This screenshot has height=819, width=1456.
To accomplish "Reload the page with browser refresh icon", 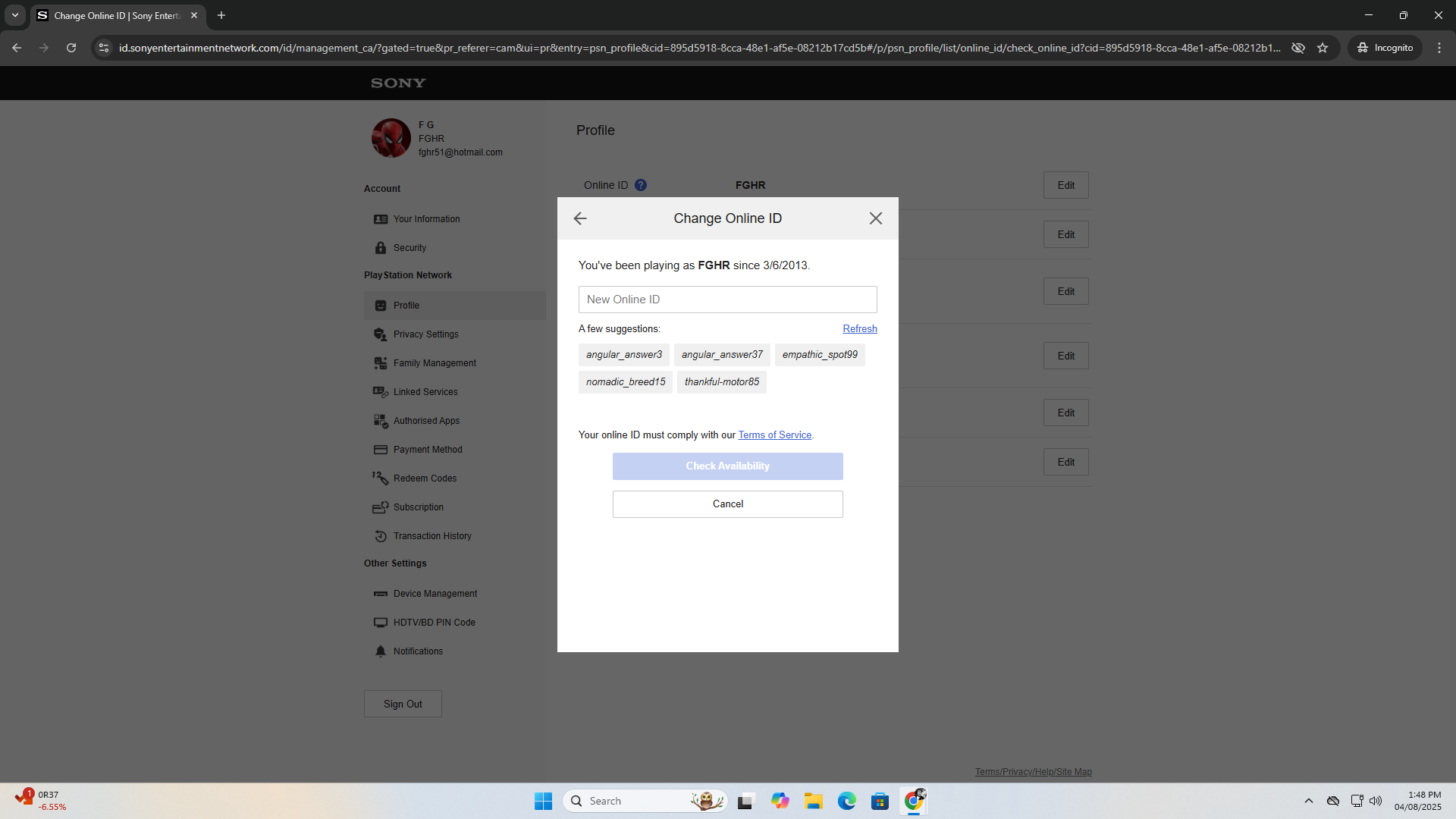I will pos(71,48).
